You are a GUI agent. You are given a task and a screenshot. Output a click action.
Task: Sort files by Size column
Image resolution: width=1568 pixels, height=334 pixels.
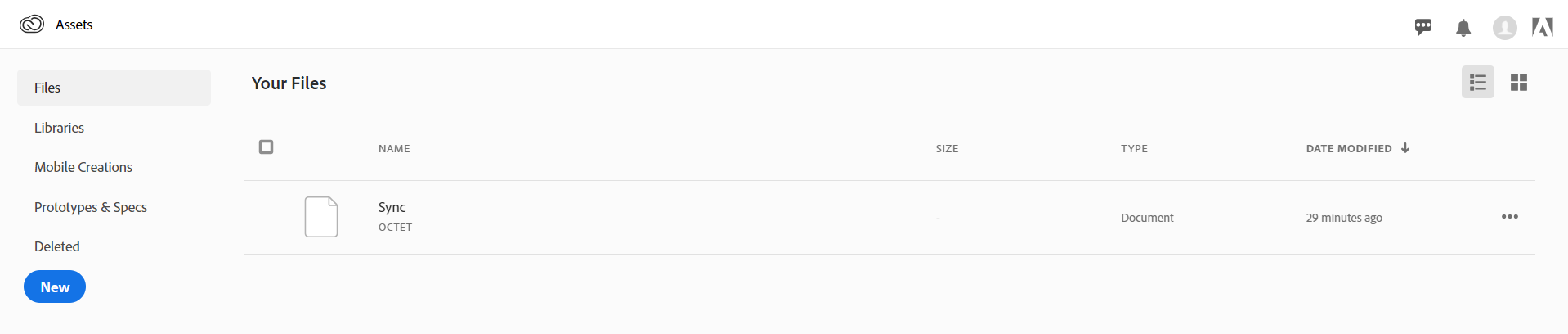pyautogui.click(x=947, y=148)
